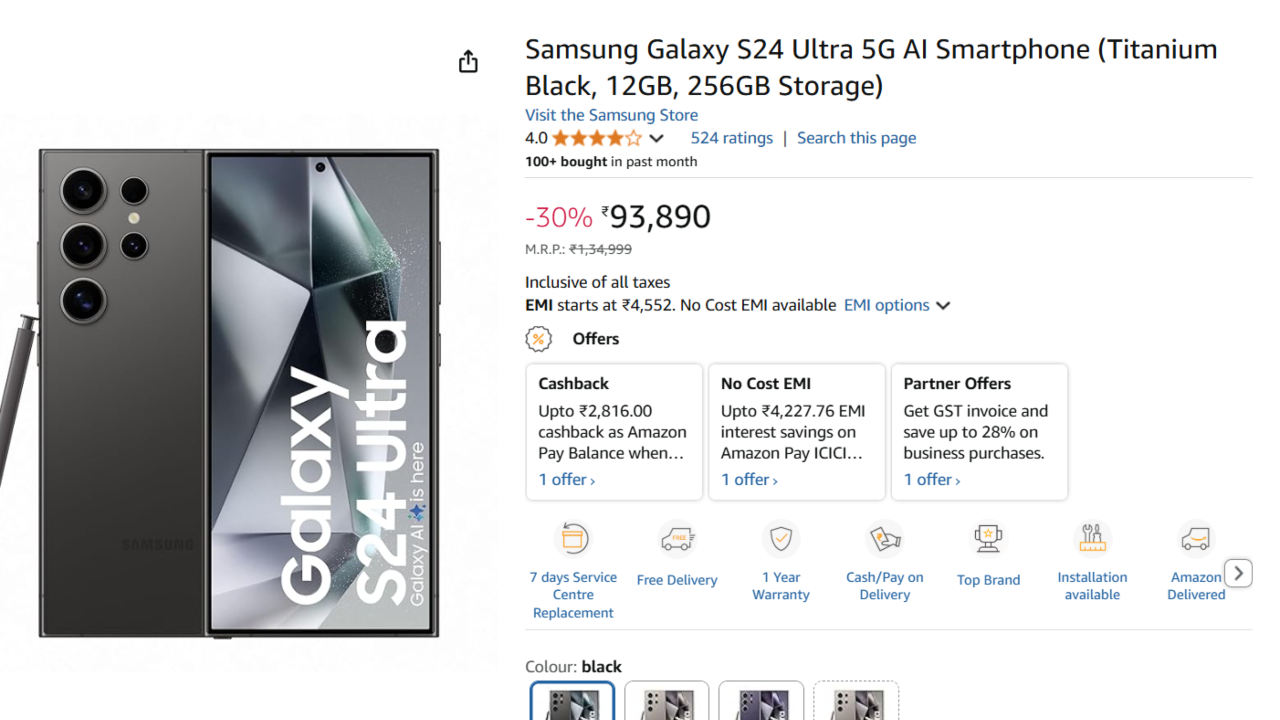Click Search this page link
This screenshot has width=1280, height=720.
pyautogui.click(x=856, y=138)
